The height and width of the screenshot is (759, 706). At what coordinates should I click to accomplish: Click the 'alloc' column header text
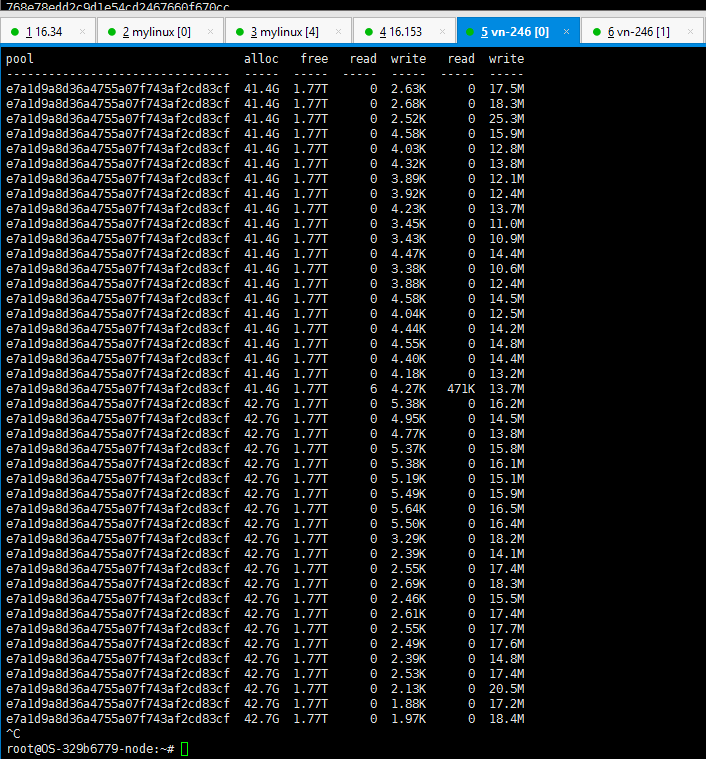coord(261,59)
